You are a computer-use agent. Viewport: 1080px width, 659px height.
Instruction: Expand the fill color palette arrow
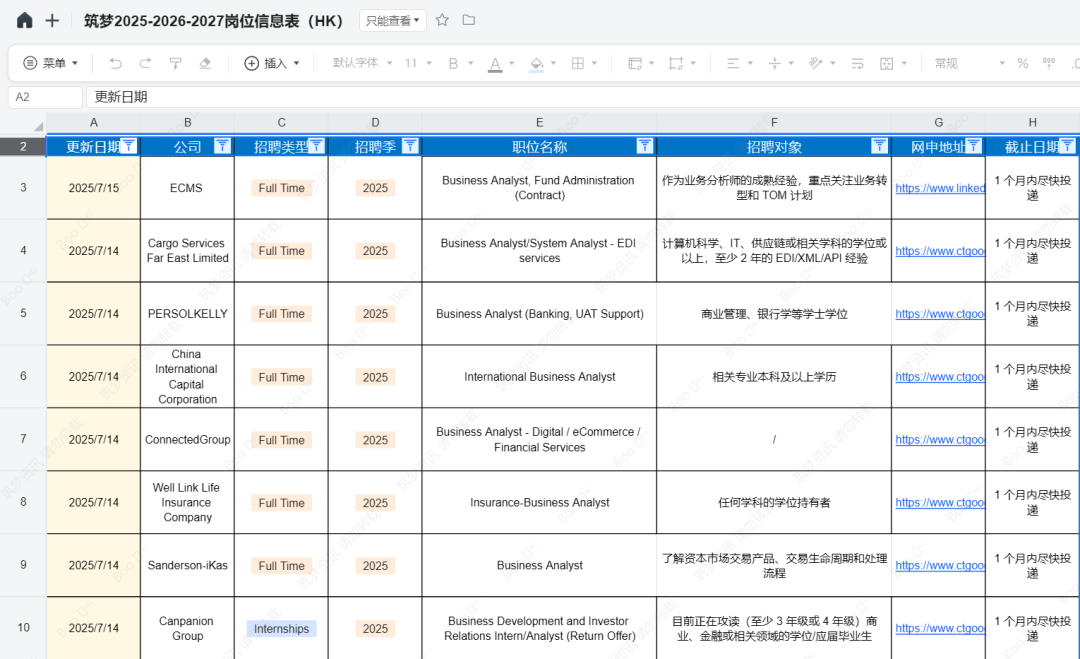pos(553,63)
